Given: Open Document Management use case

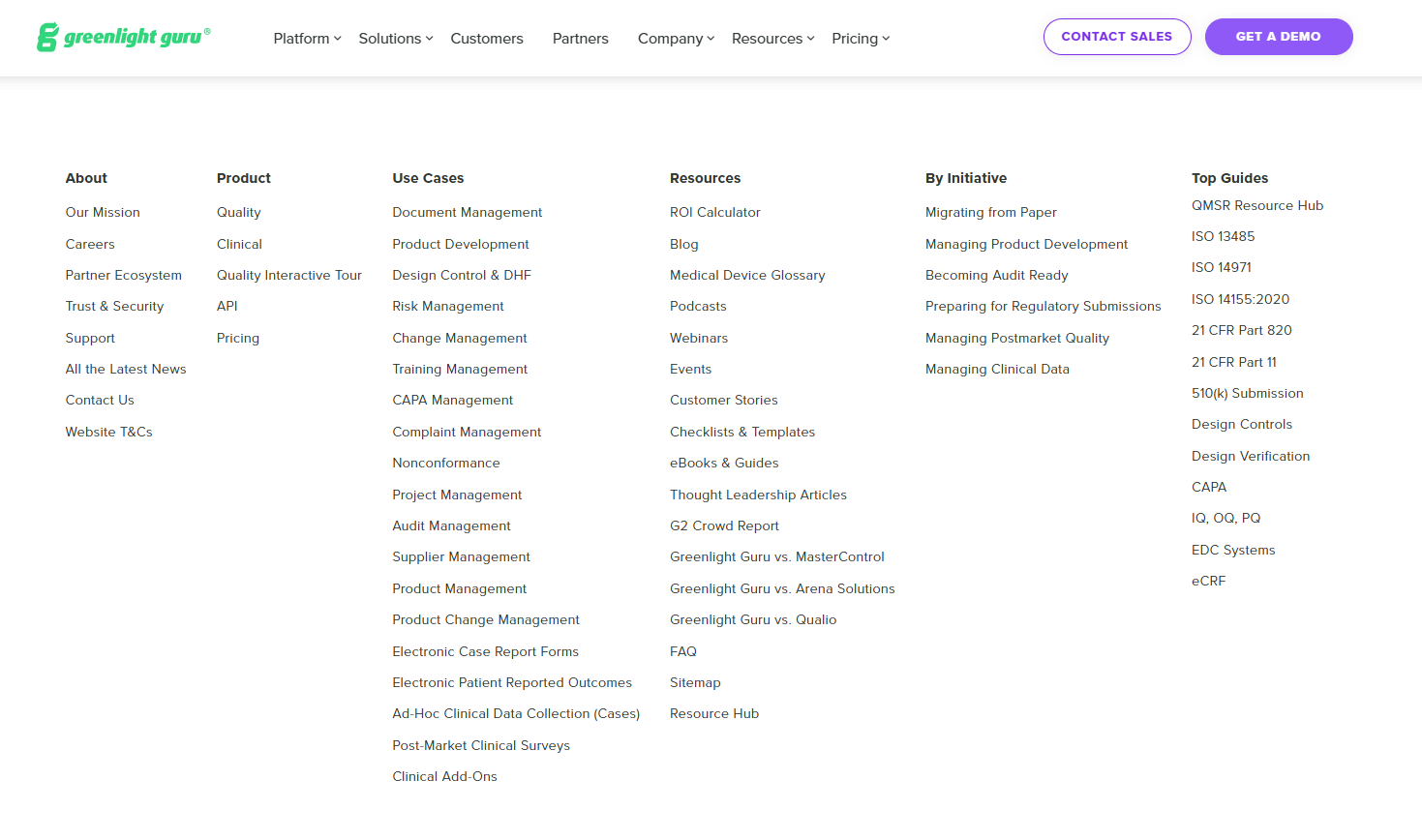Looking at the screenshot, I should pos(468,212).
